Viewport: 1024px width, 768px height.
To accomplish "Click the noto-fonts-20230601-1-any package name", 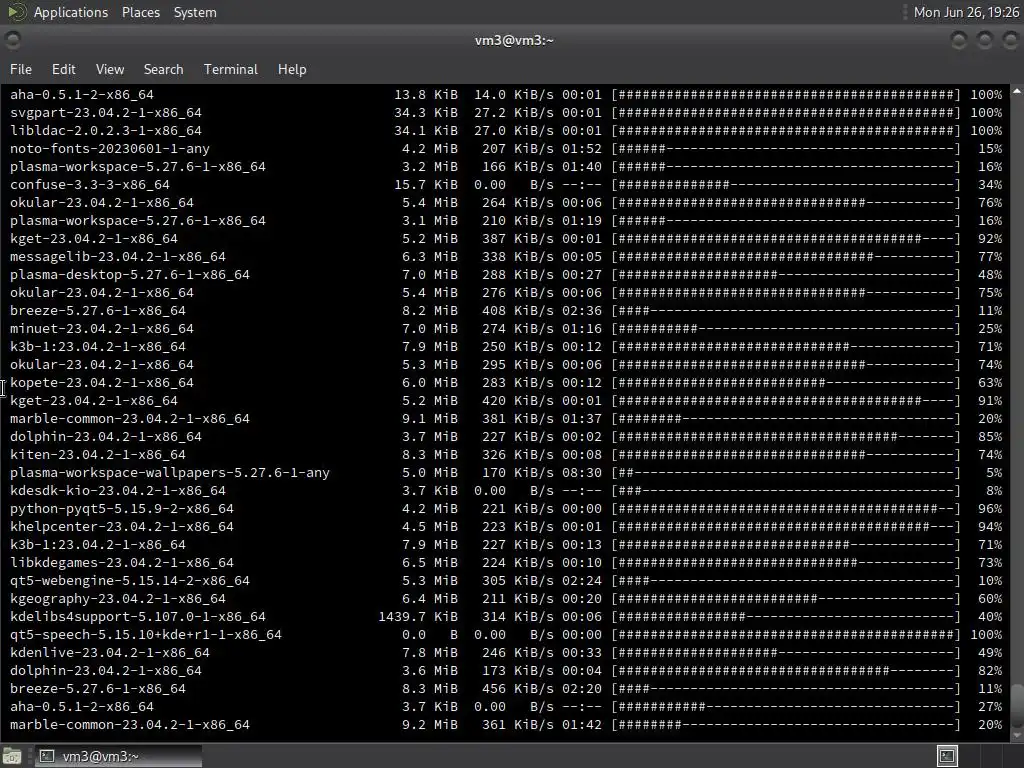I will click(x=110, y=148).
